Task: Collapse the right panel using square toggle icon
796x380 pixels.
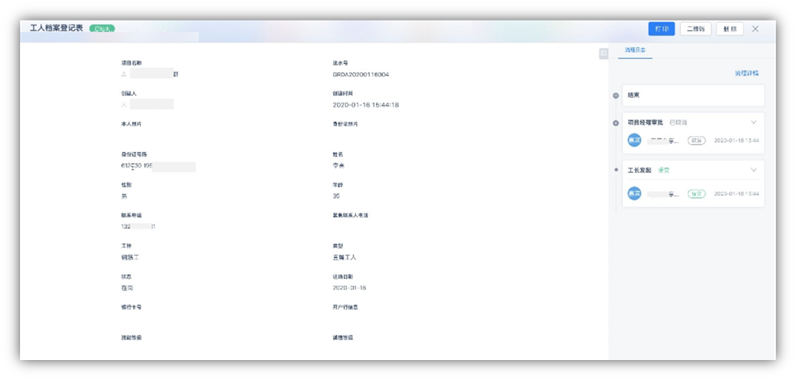Action: point(604,53)
